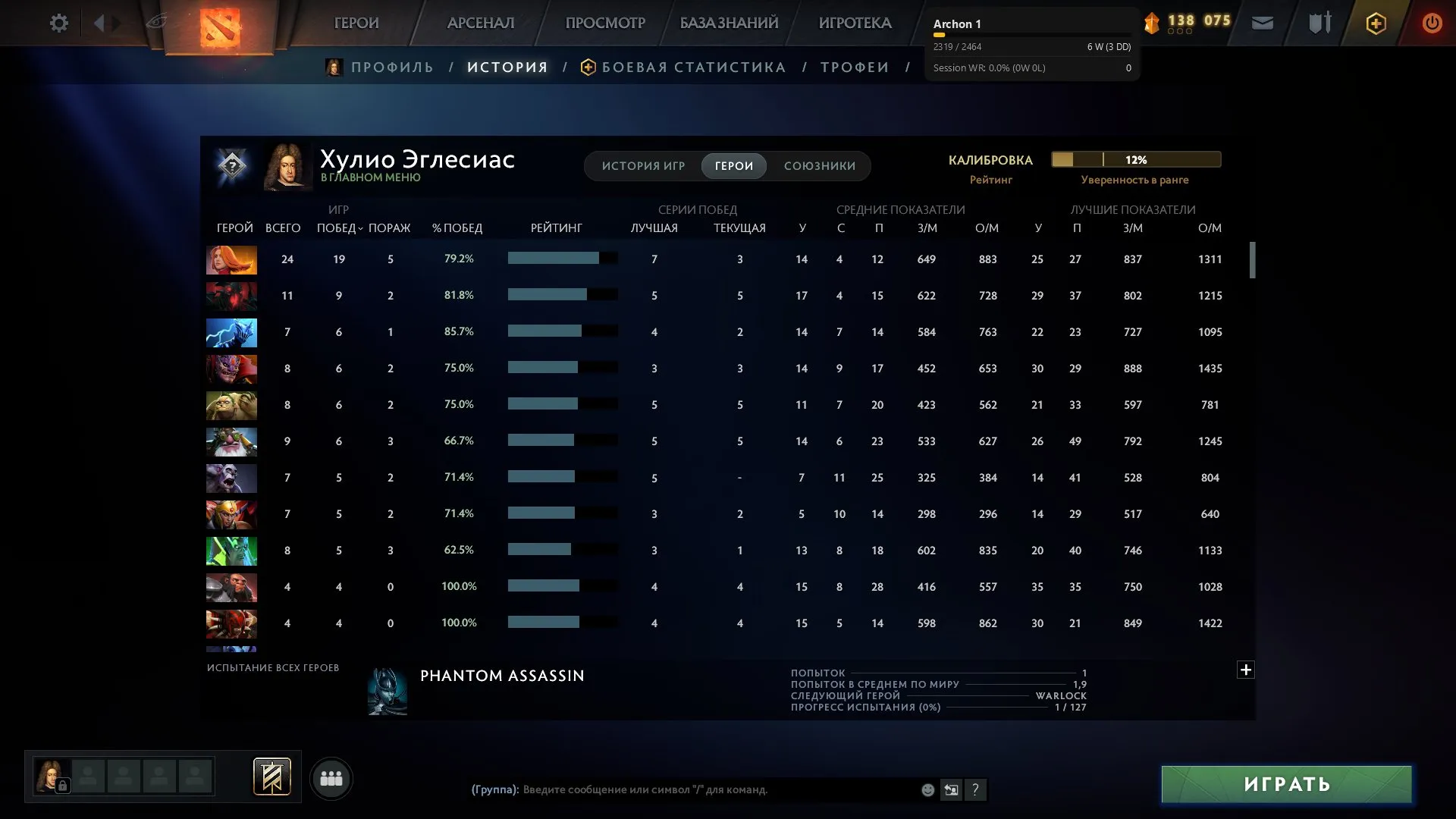1456x819 pixels.
Task: Open the Dota Plus hexagon icon
Action: coord(1376,24)
